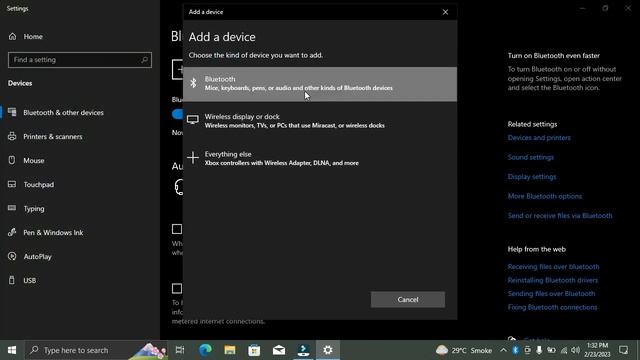Select Wireless display or dock option

point(320,121)
